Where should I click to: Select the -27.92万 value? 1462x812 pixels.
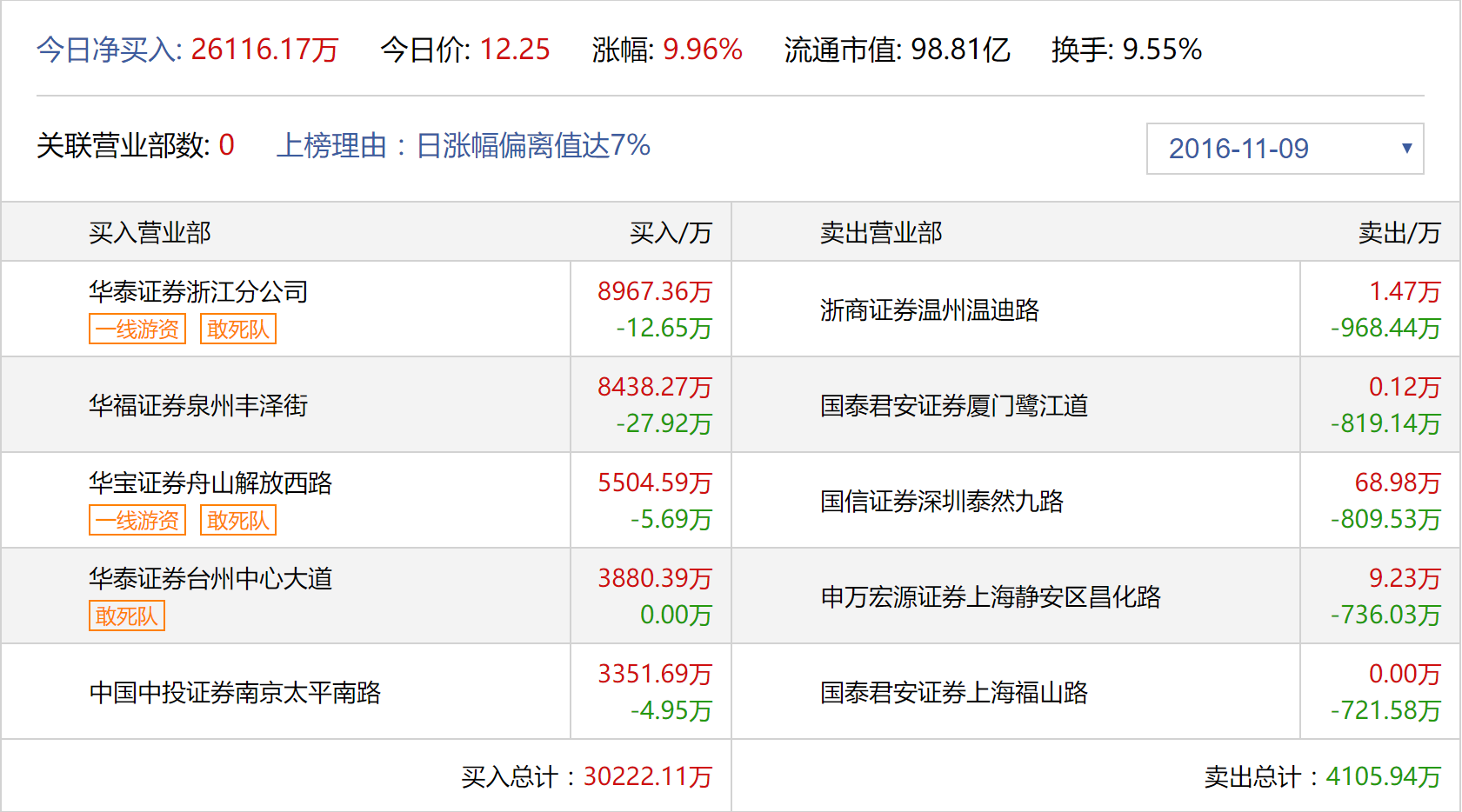(x=664, y=423)
